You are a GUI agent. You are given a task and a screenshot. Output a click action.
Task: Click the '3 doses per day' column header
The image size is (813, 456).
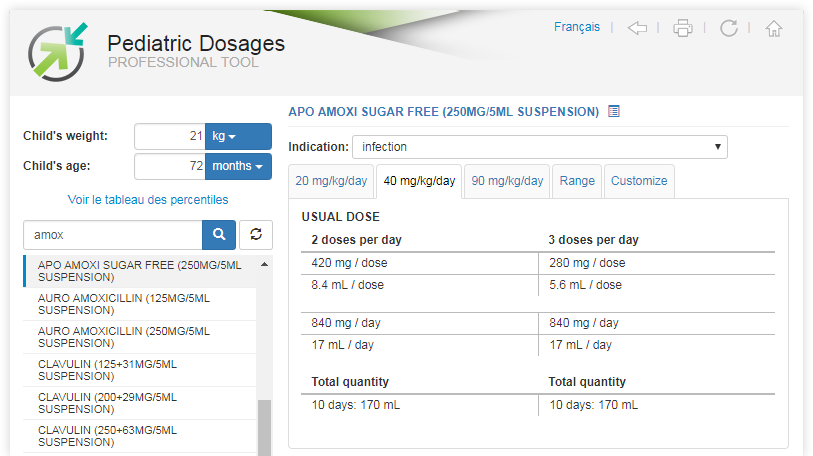[593, 240]
